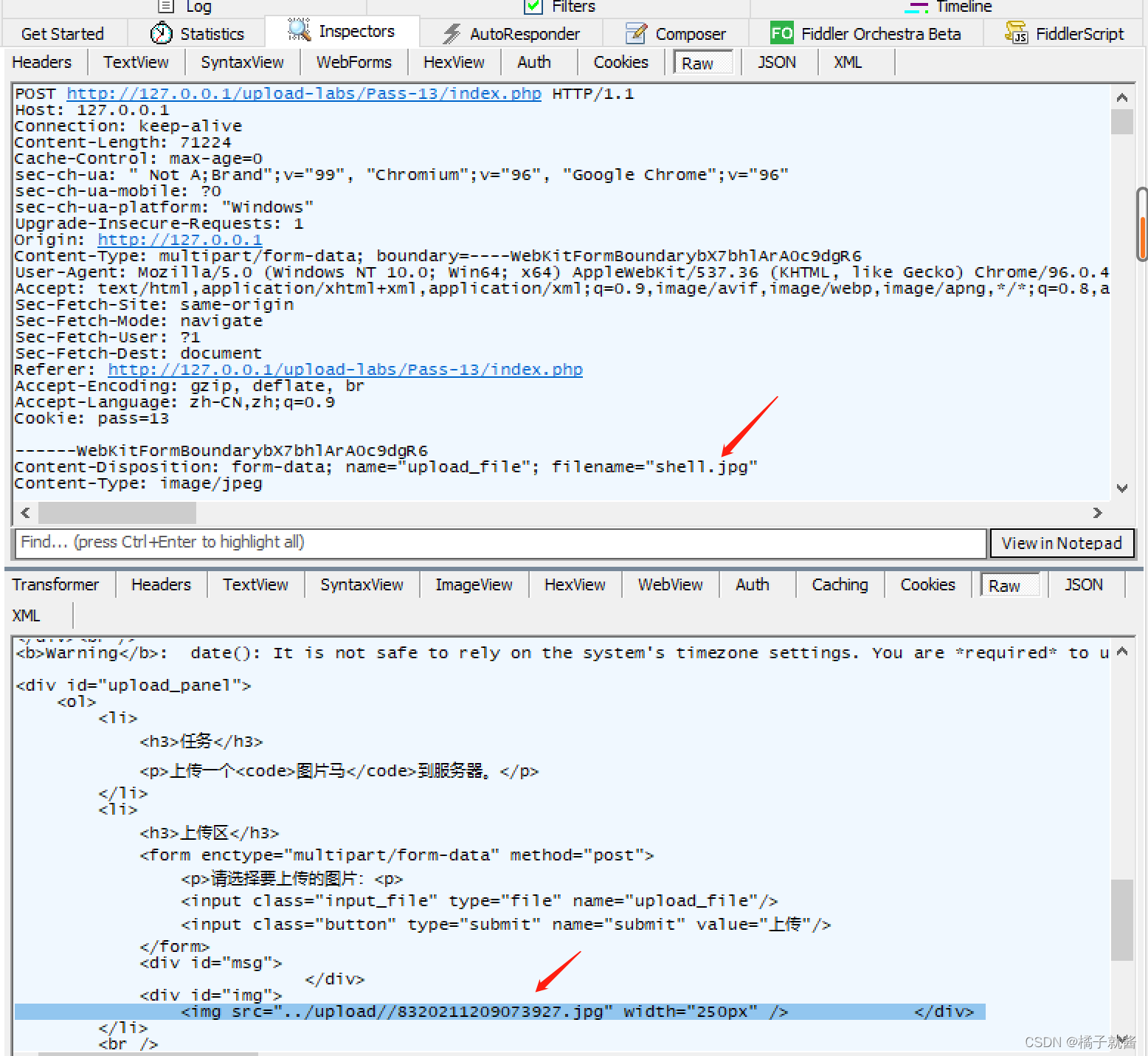Open the AutoResponder tab
Viewport: 1148px width, 1056px height.
click(x=511, y=34)
